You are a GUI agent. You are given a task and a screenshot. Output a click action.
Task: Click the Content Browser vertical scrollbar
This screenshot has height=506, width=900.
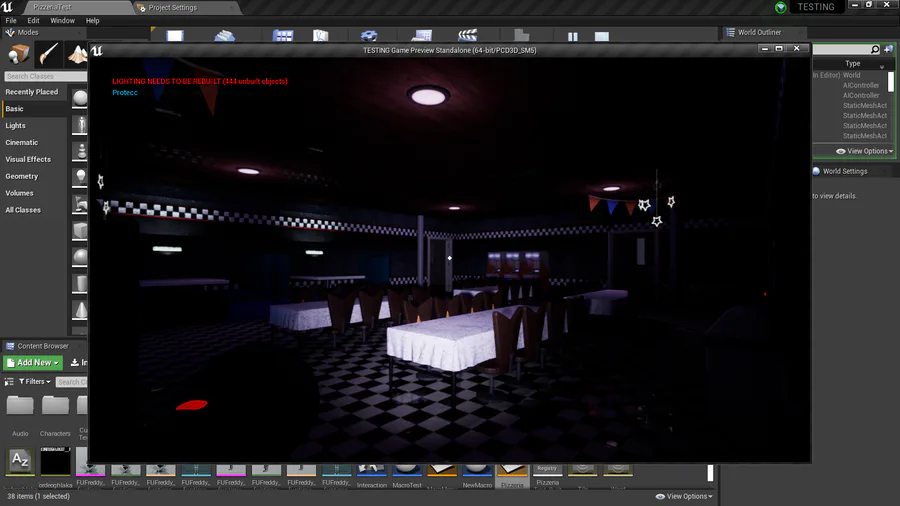(x=710, y=473)
